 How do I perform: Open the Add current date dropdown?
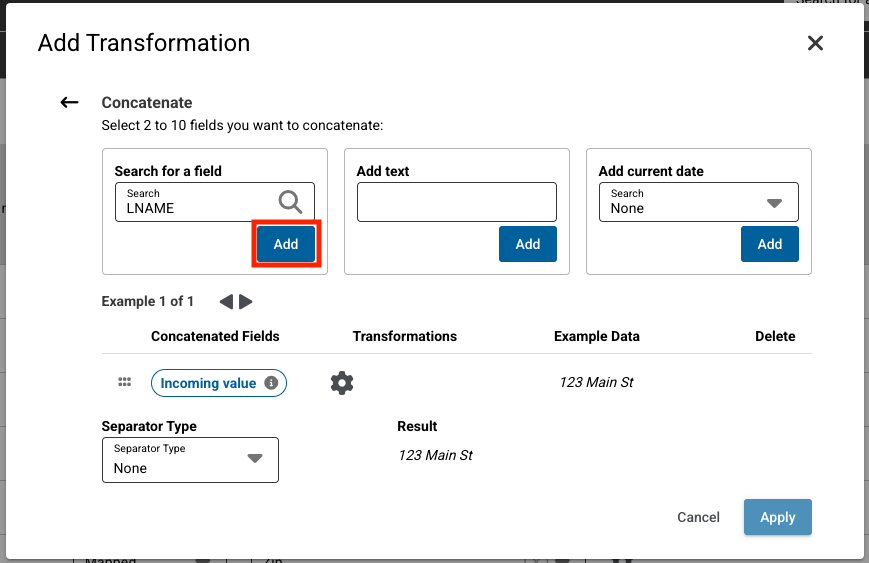pyautogui.click(x=699, y=202)
